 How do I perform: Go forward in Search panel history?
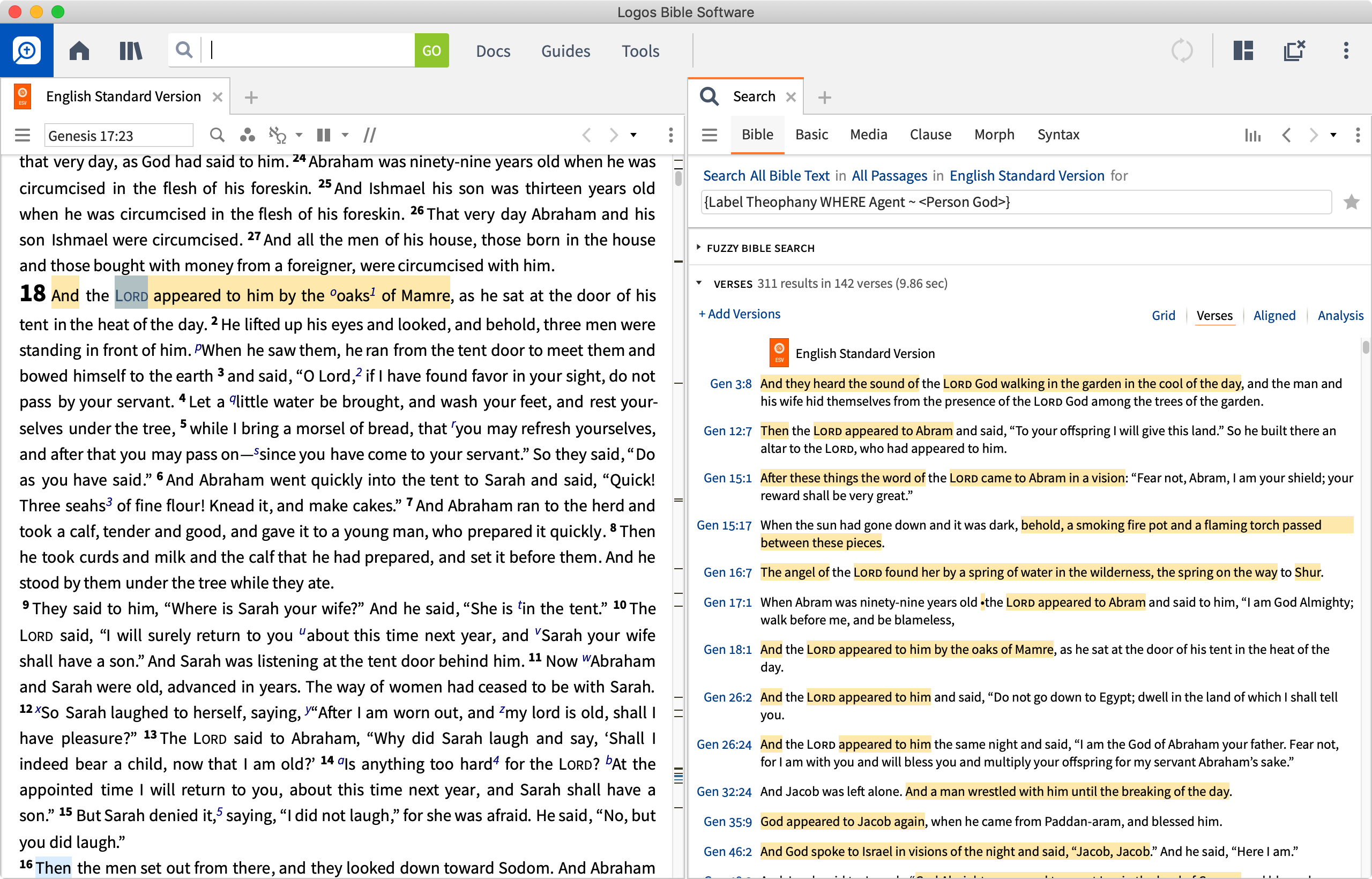click(x=1313, y=135)
